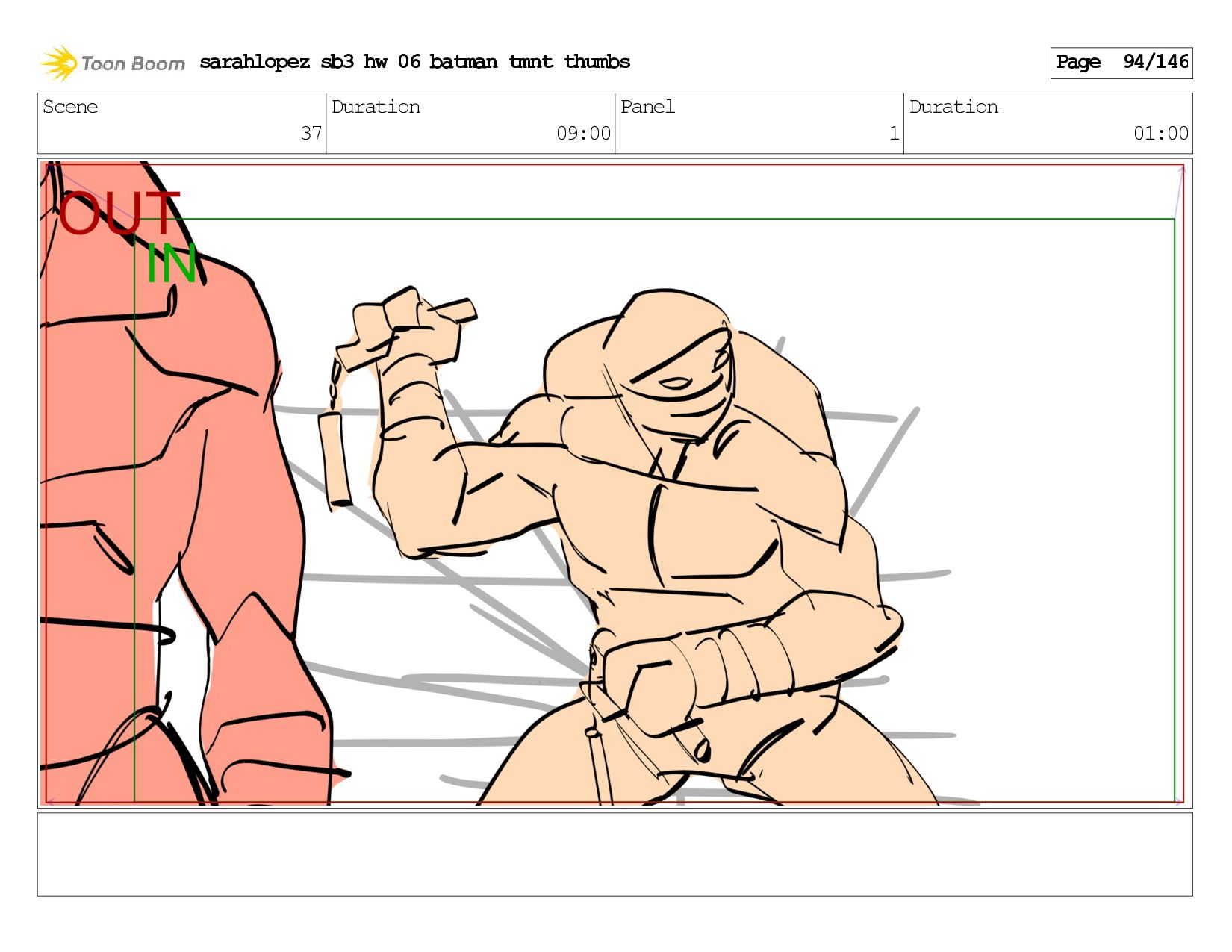1232x952 pixels.
Task: Select the title text 'sarahlopez sb3 hw 06 batman tmnt thumbs'
Action: coord(414,62)
